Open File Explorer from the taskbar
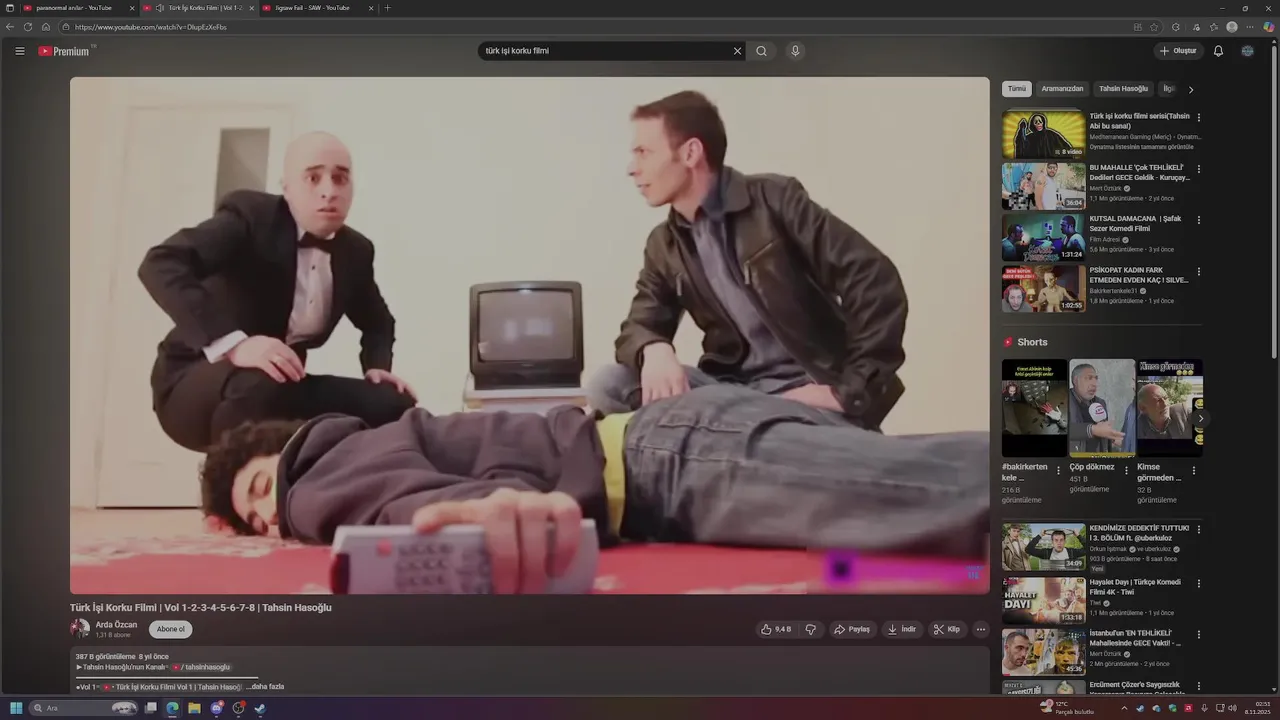 pyautogui.click(x=194, y=708)
